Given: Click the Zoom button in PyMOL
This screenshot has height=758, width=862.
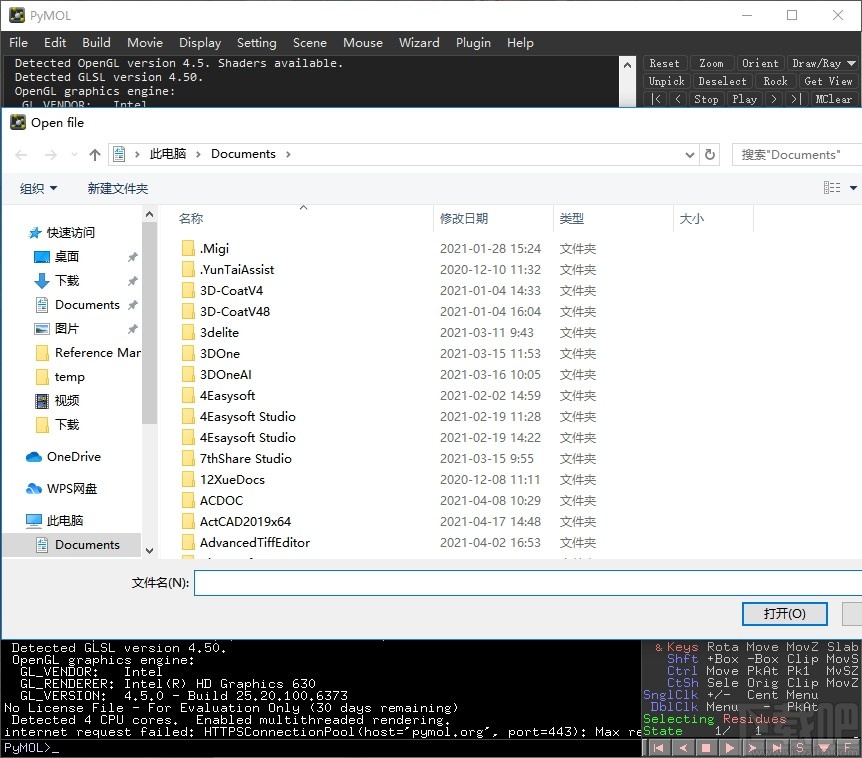Looking at the screenshot, I should coord(711,63).
